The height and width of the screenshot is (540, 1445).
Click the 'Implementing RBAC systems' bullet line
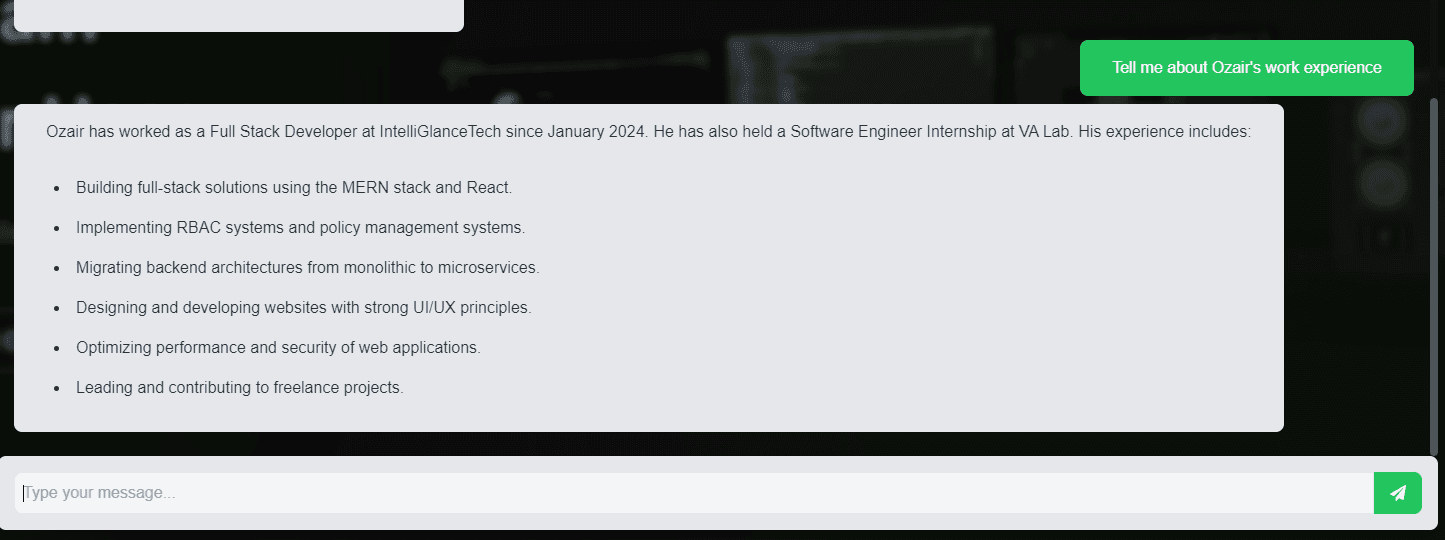pyautogui.click(x=300, y=227)
